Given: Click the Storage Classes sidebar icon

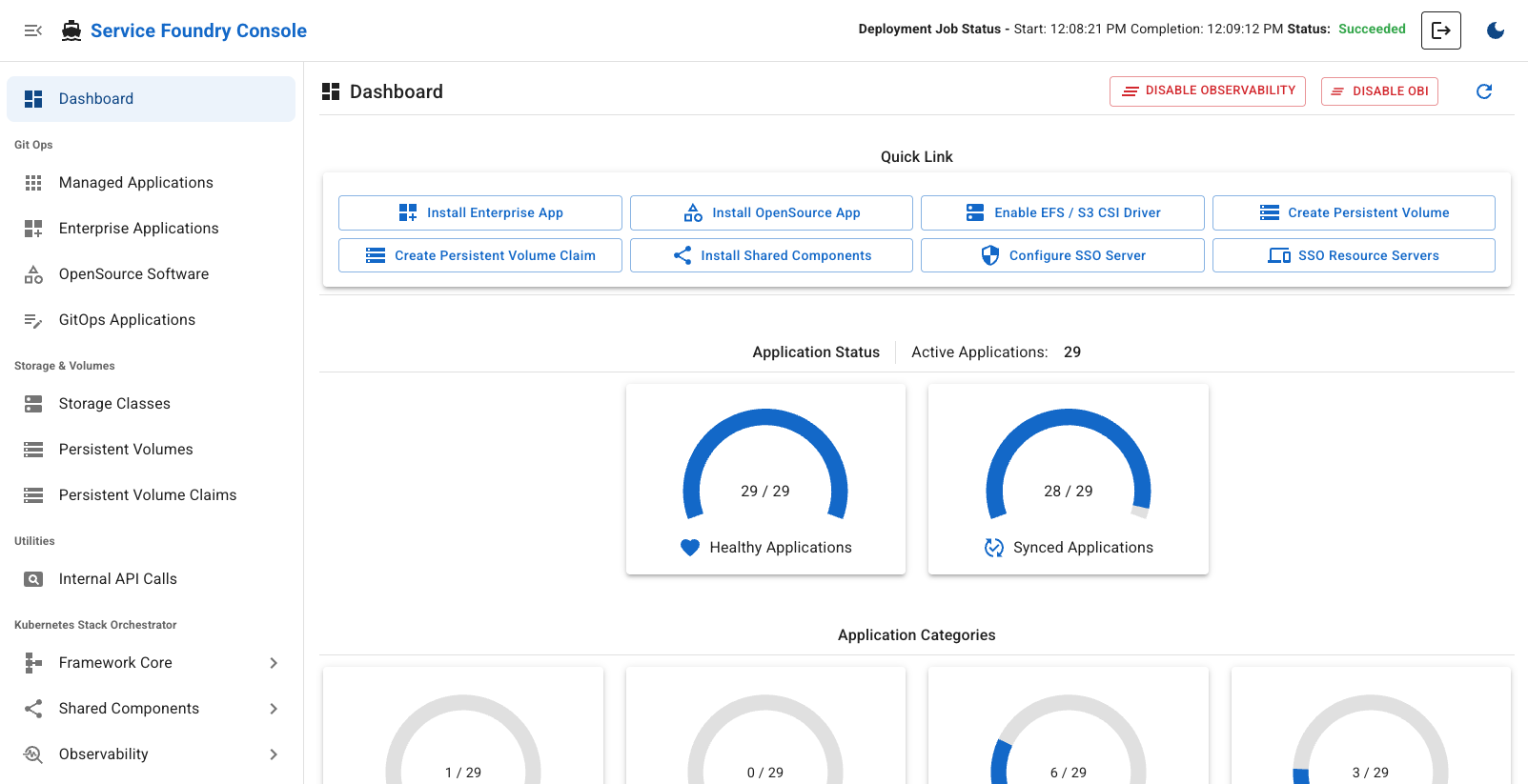Looking at the screenshot, I should pyautogui.click(x=33, y=404).
